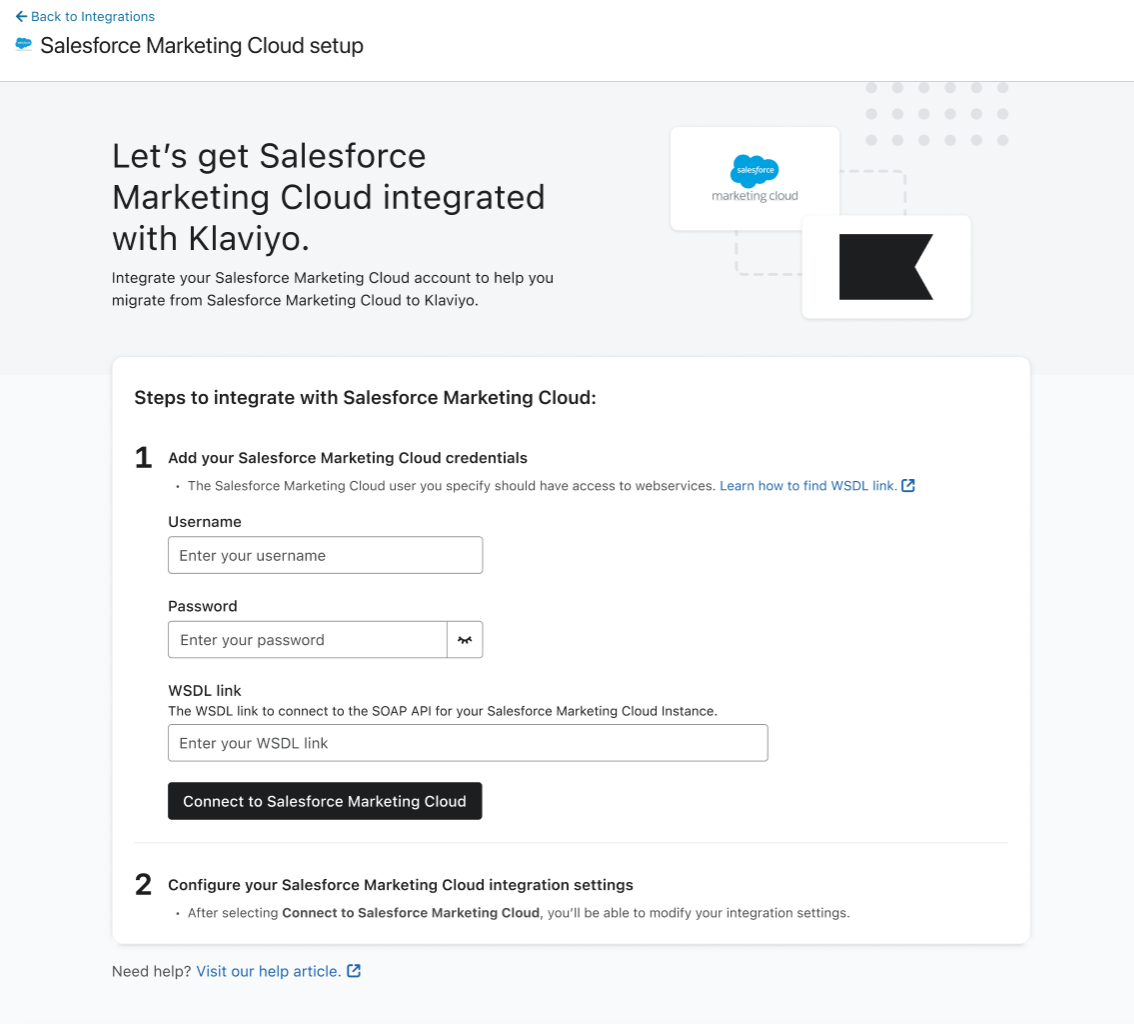The image size is (1134, 1024).
Task: Click the black Klaviyo flag logo
Action: (x=885, y=267)
